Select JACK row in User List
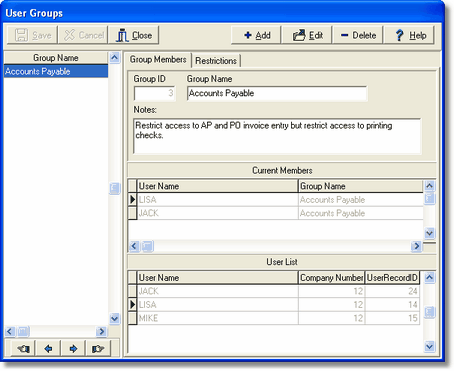Image resolution: width=454 pixels, height=371 pixels. click(x=274, y=291)
